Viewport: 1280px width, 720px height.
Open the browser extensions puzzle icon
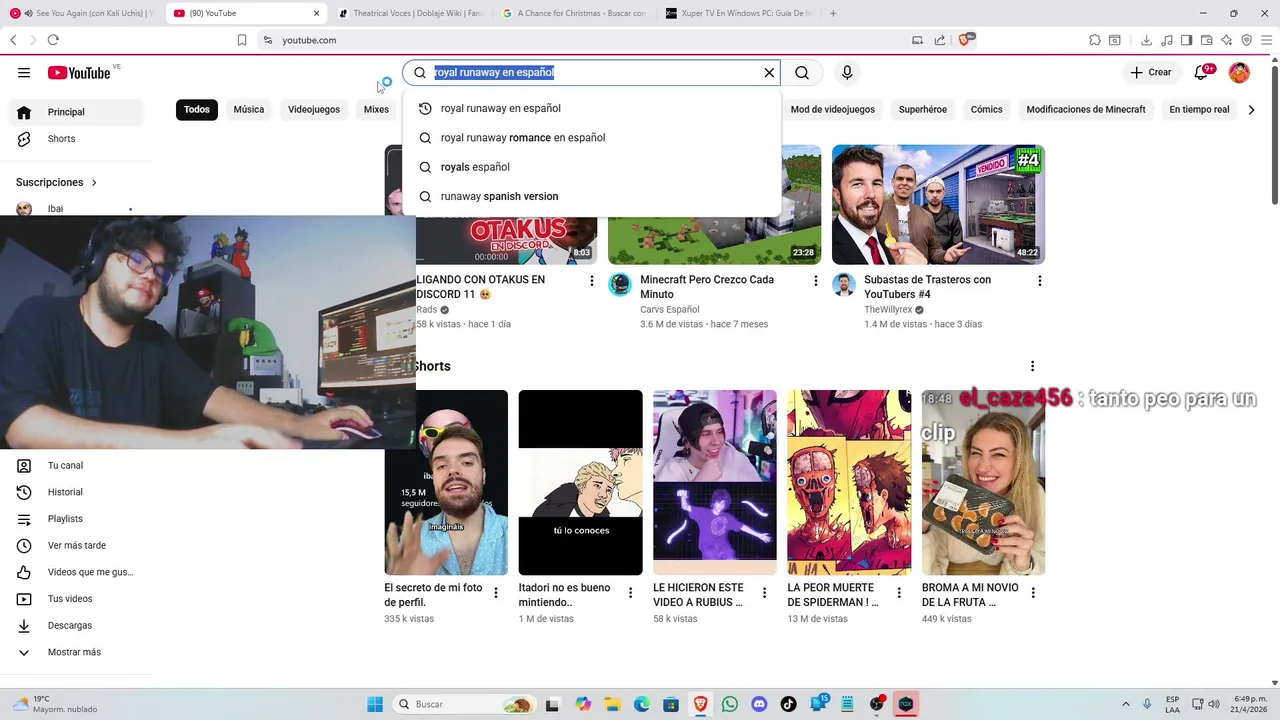1095,40
